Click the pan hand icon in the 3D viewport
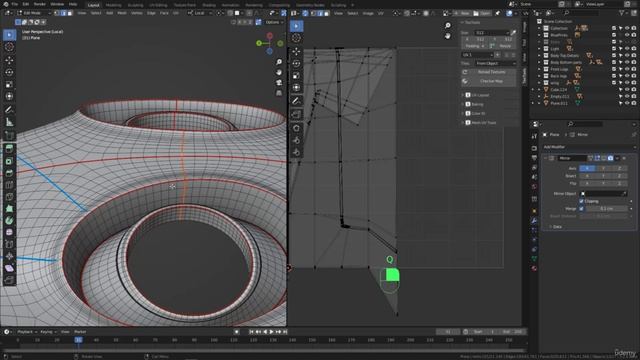The width and height of the screenshot is (640, 360). click(x=279, y=72)
